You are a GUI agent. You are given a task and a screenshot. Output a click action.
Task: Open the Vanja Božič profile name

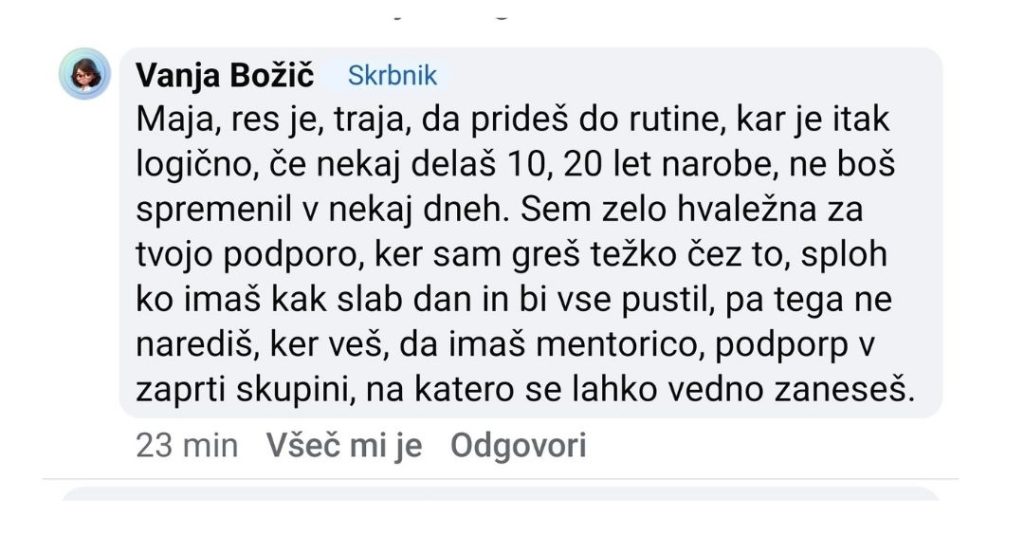coord(225,75)
